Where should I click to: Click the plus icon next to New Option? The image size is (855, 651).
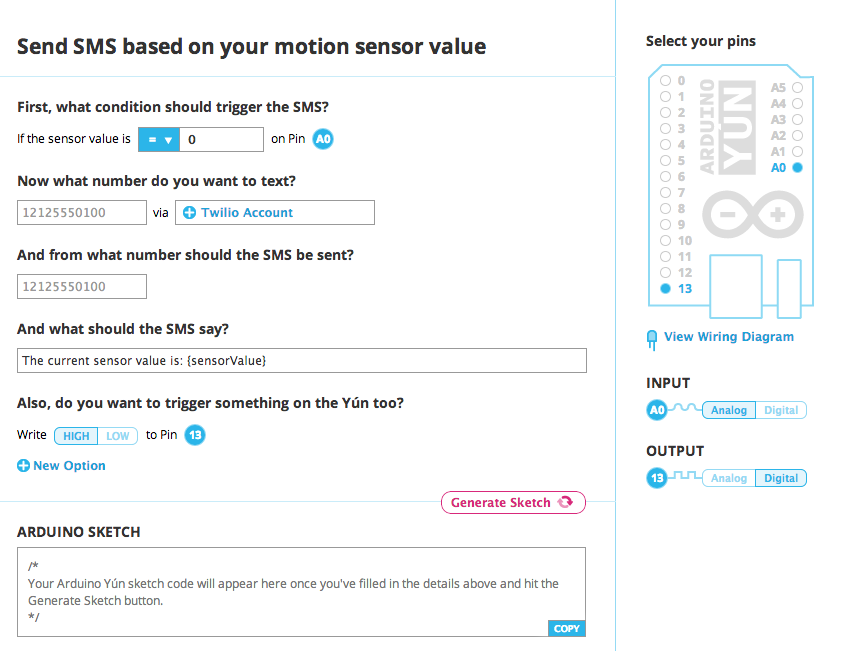pos(23,466)
